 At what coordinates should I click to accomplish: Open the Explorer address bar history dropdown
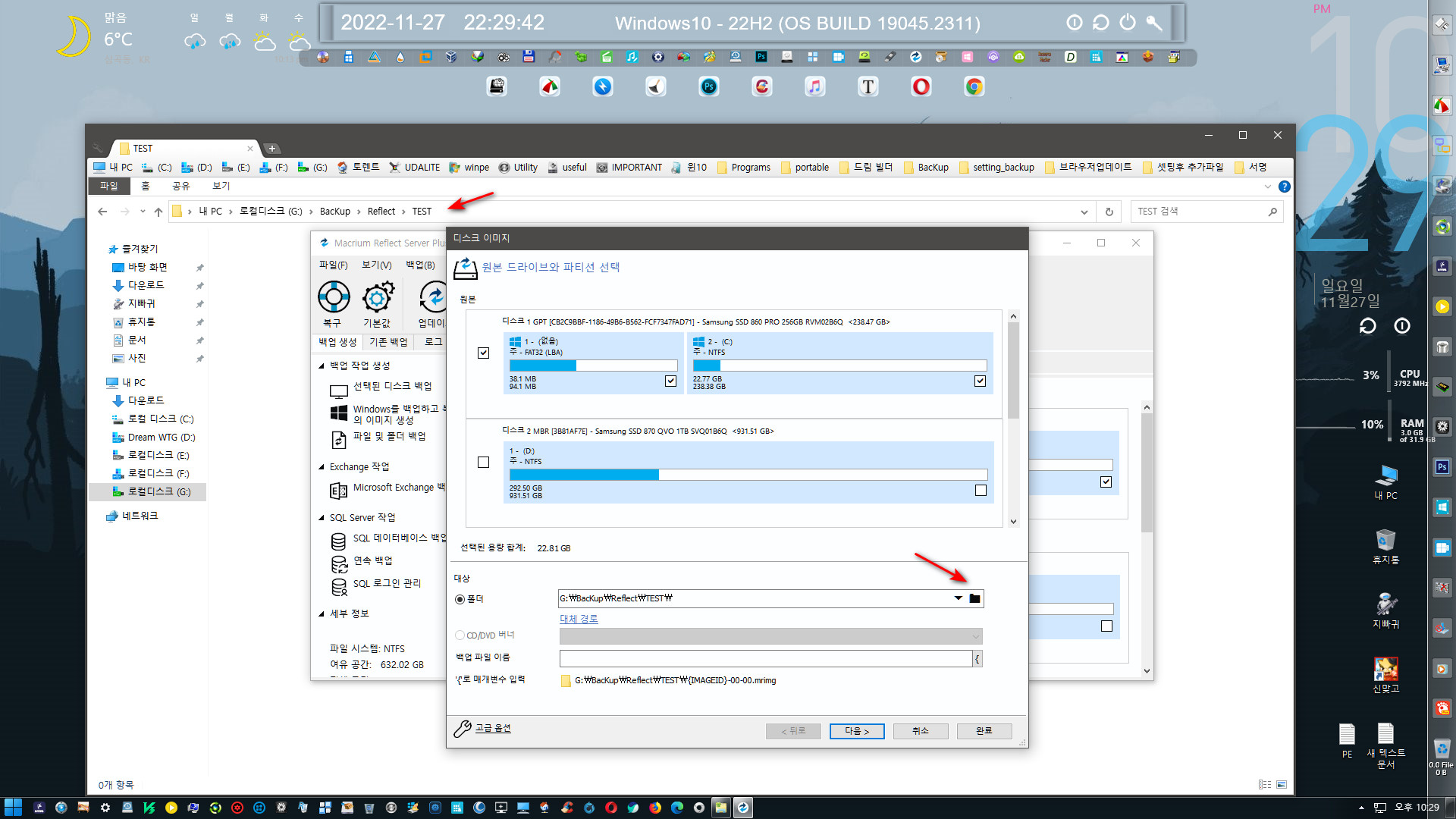coord(1084,212)
